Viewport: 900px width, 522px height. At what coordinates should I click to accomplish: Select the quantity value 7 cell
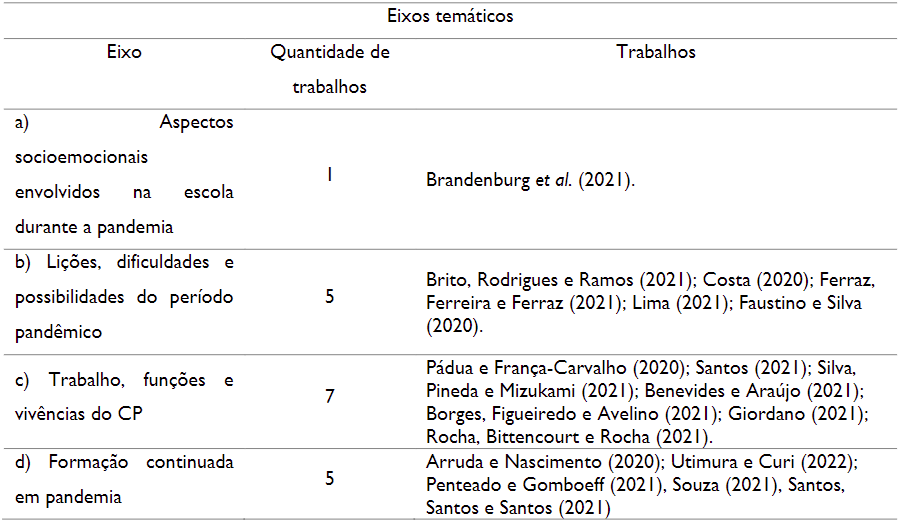[x=329, y=397]
